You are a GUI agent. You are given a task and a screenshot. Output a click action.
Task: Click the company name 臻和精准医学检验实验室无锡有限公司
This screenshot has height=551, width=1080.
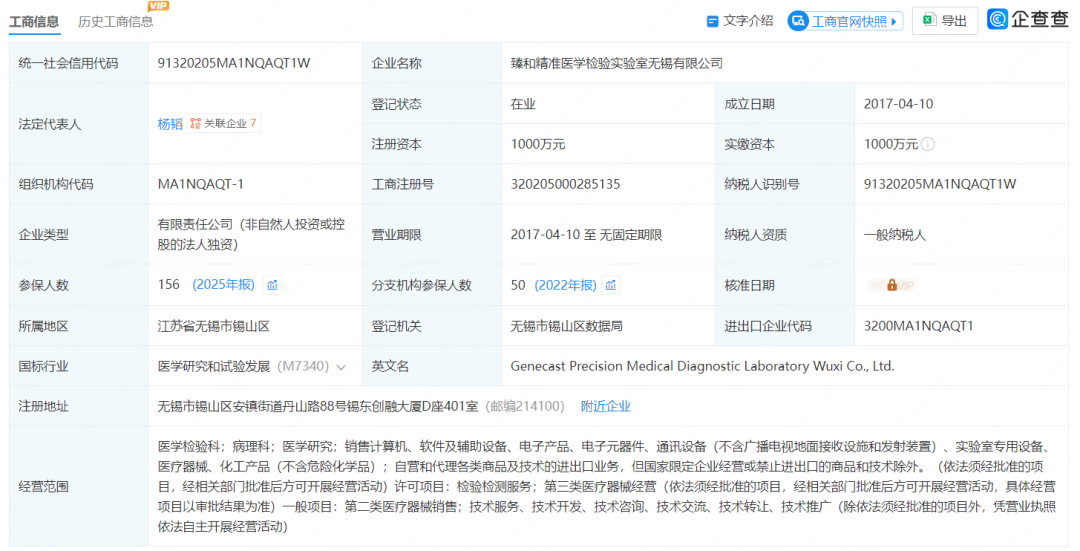tap(616, 63)
